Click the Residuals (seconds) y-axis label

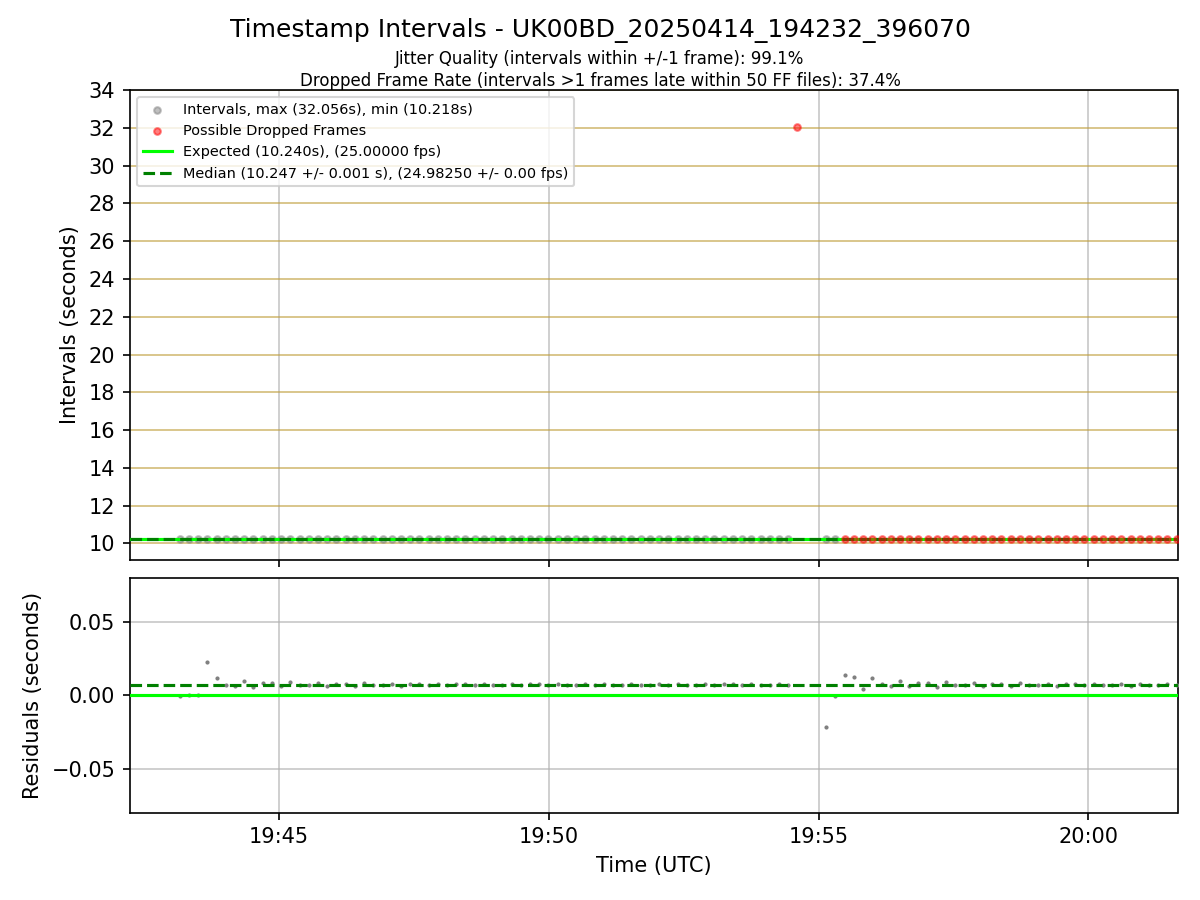[31, 696]
